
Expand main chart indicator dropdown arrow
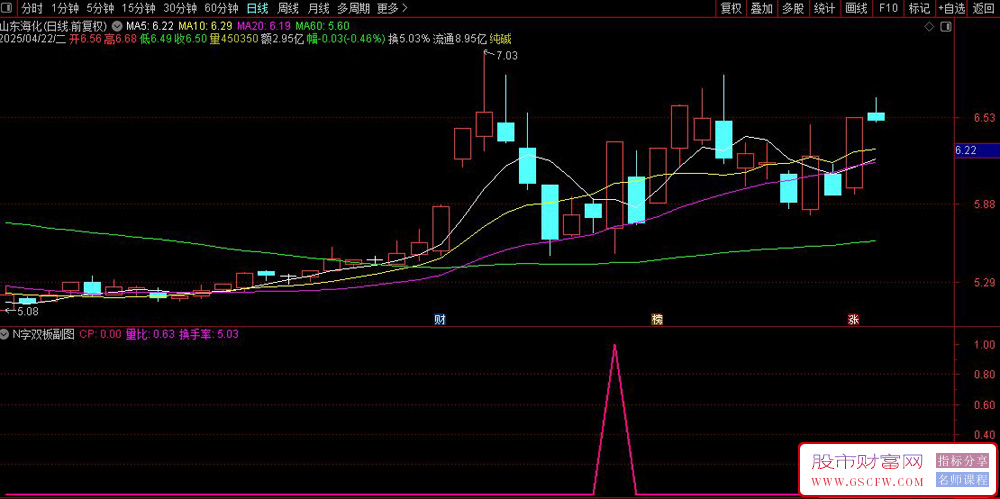click(117, 27)
